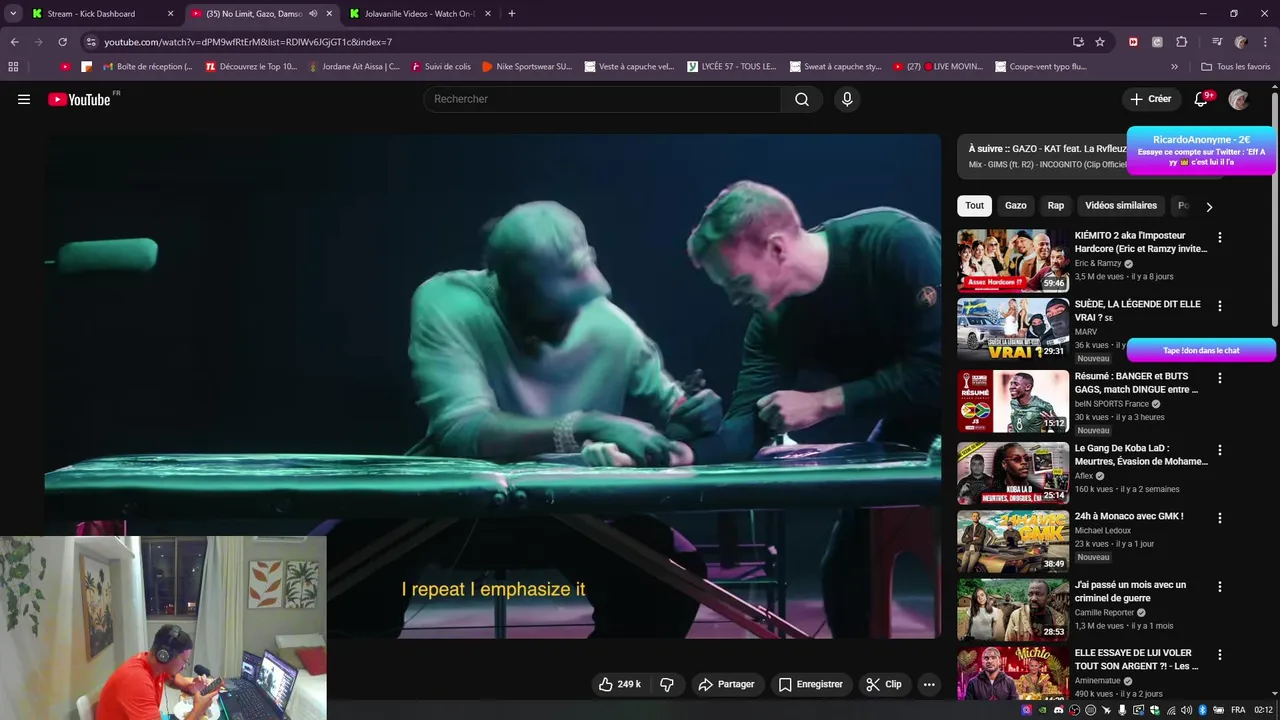Click the Enregistrer save button
The height and width of the screenshot is (720, 1280).
click(810, 684)
